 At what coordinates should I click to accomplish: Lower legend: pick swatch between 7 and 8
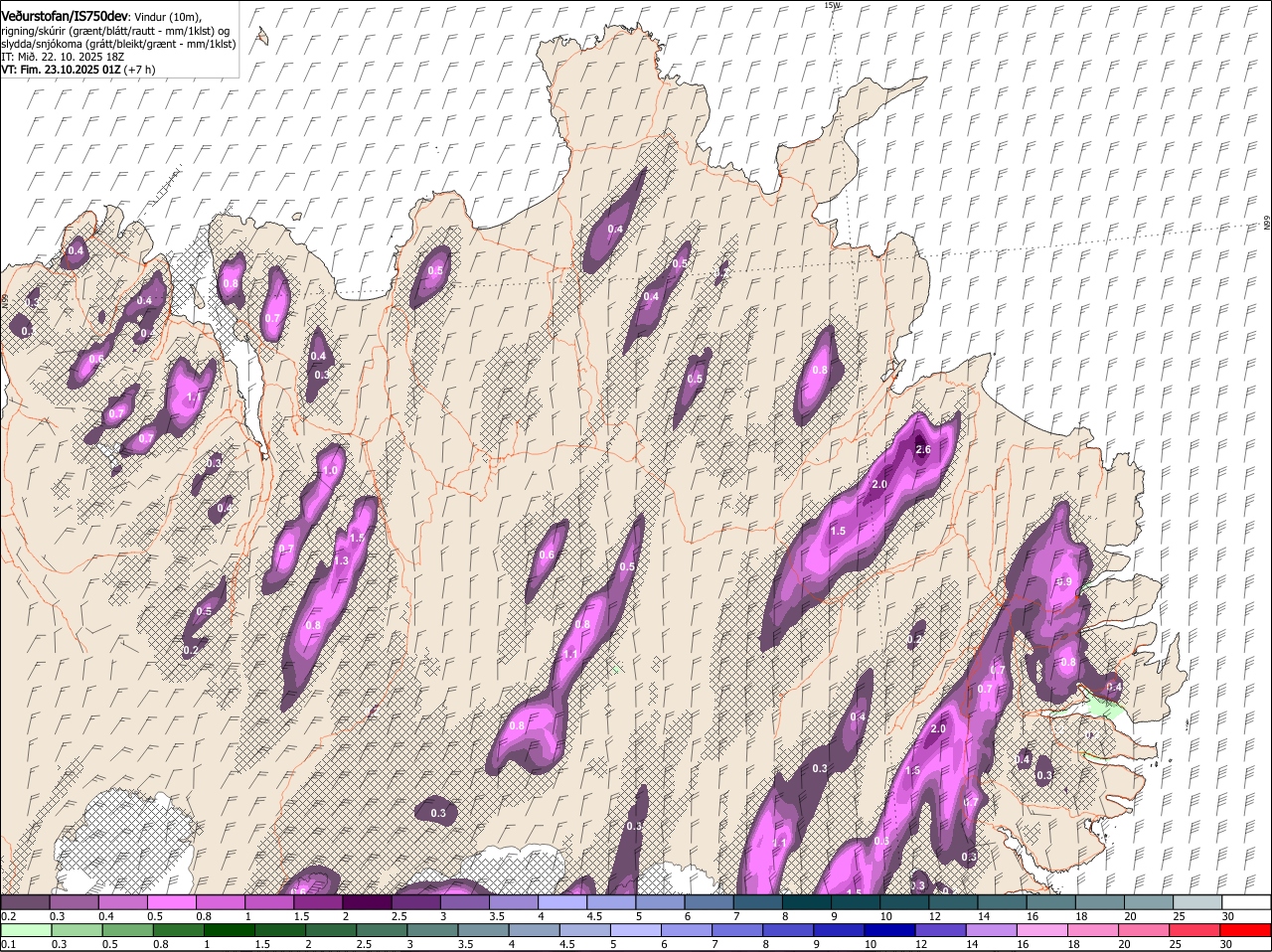[738, 930]
